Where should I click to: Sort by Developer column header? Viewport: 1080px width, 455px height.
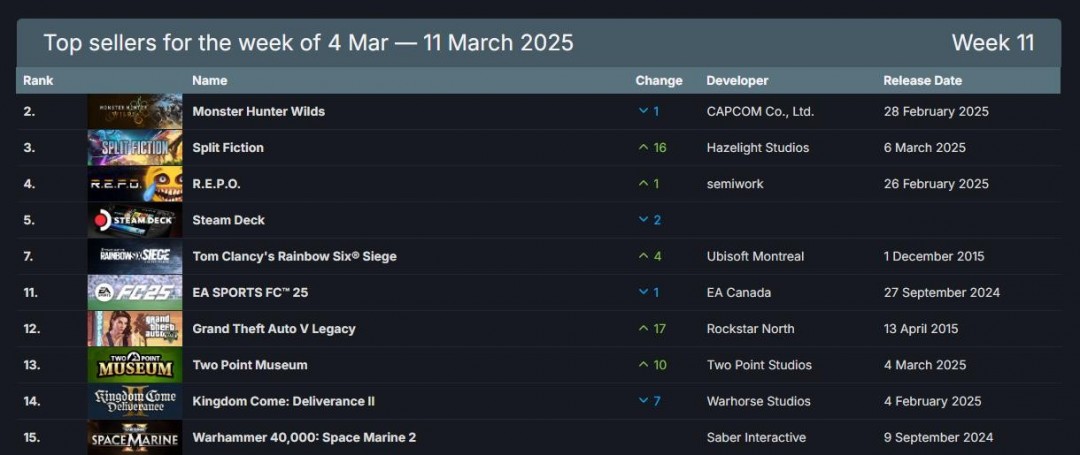coord(737,80)
